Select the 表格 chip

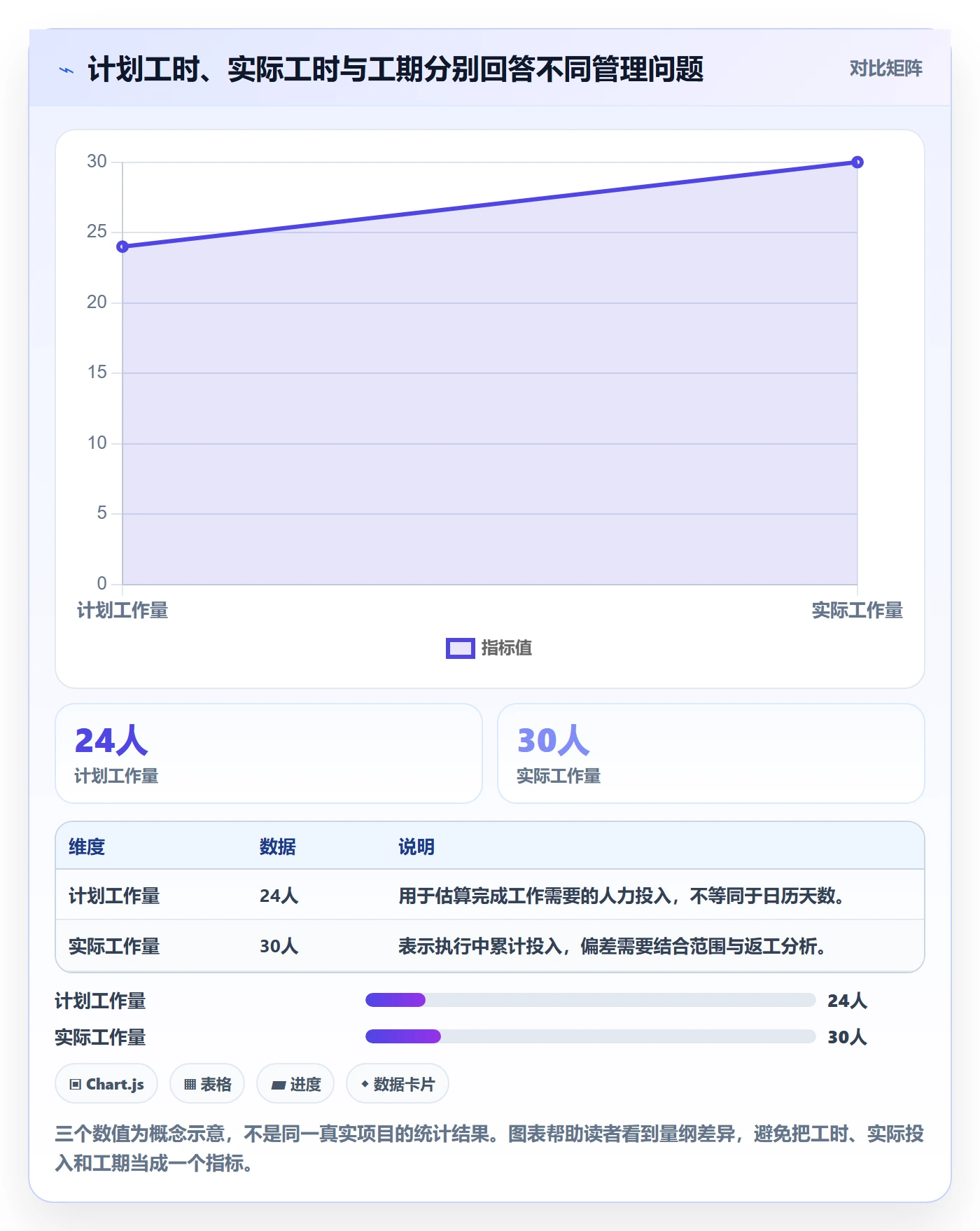point(207,1084)
